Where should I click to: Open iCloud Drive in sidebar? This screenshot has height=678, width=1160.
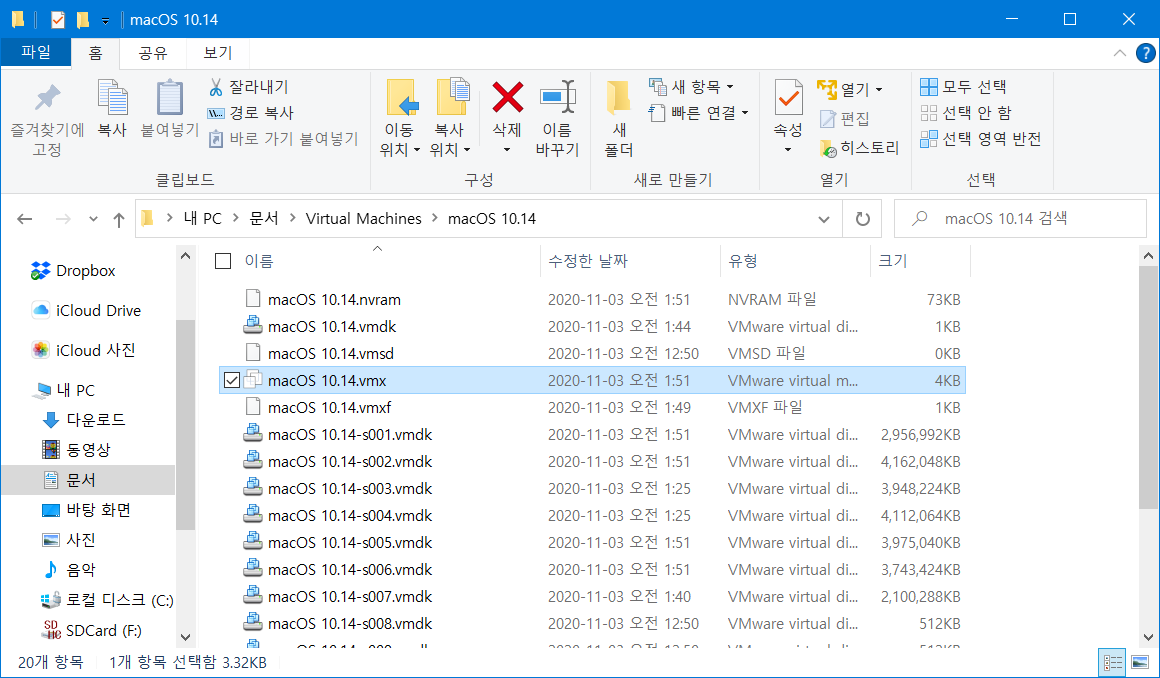coord(86,310)
